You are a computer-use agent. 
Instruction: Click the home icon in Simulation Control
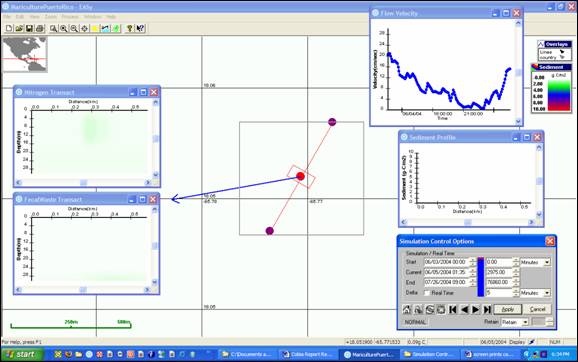point(407,310)
